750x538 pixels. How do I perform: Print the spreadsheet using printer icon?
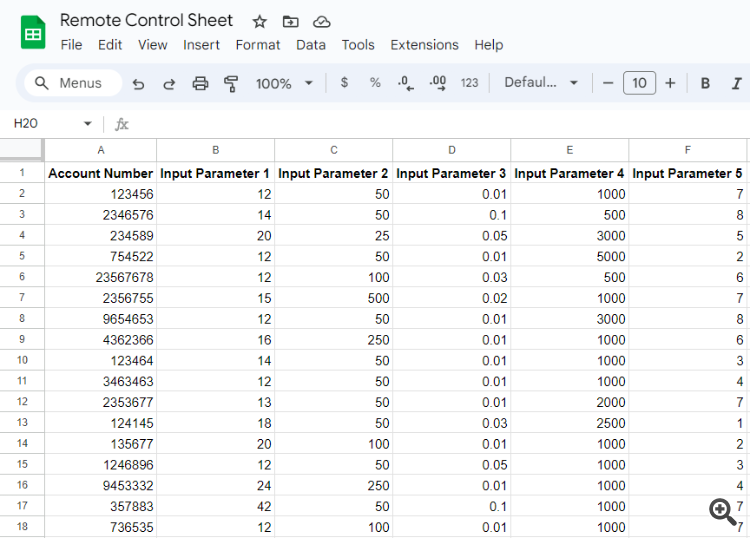(x=200, y=83)
